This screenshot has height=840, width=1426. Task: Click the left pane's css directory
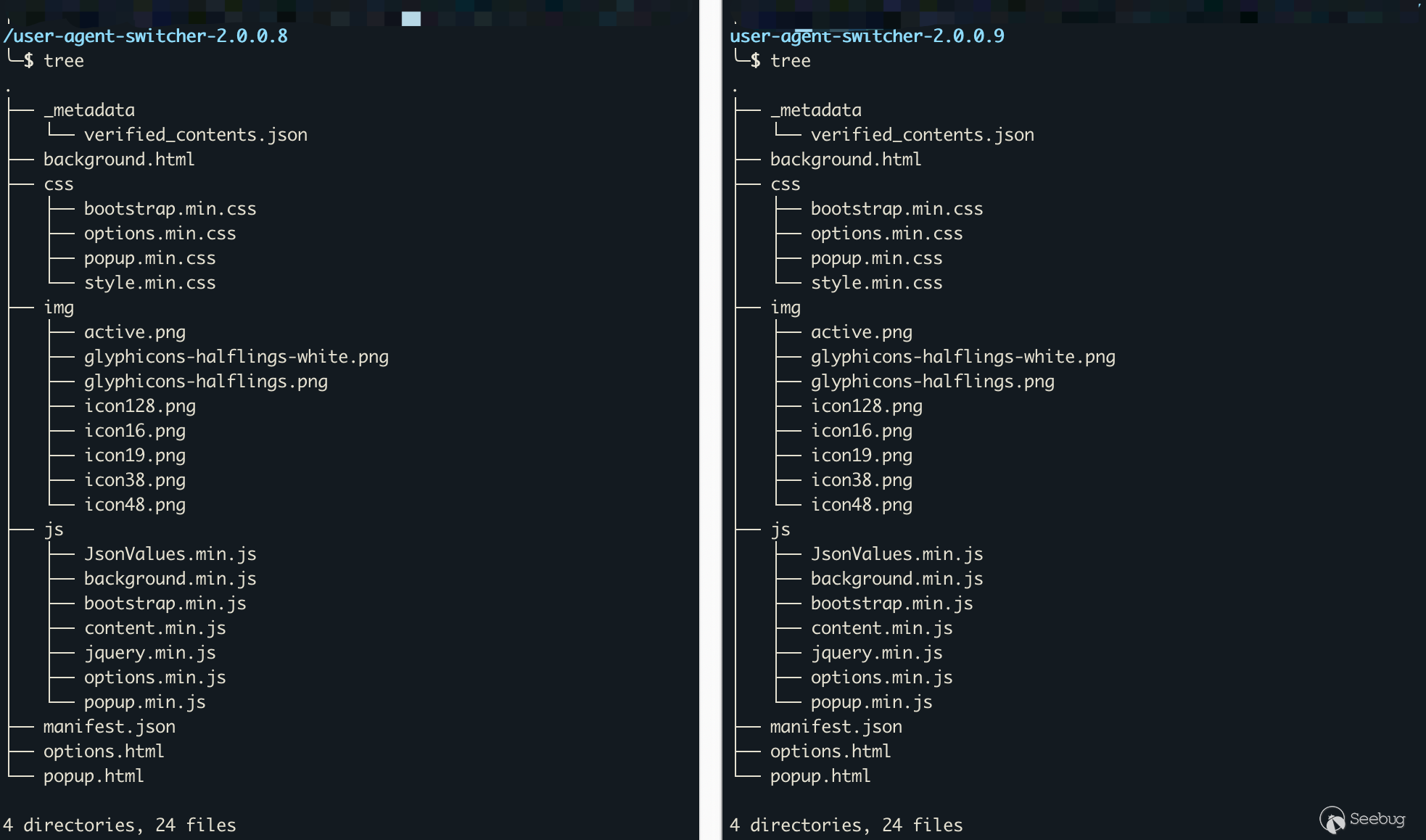(x=58, y=184)
